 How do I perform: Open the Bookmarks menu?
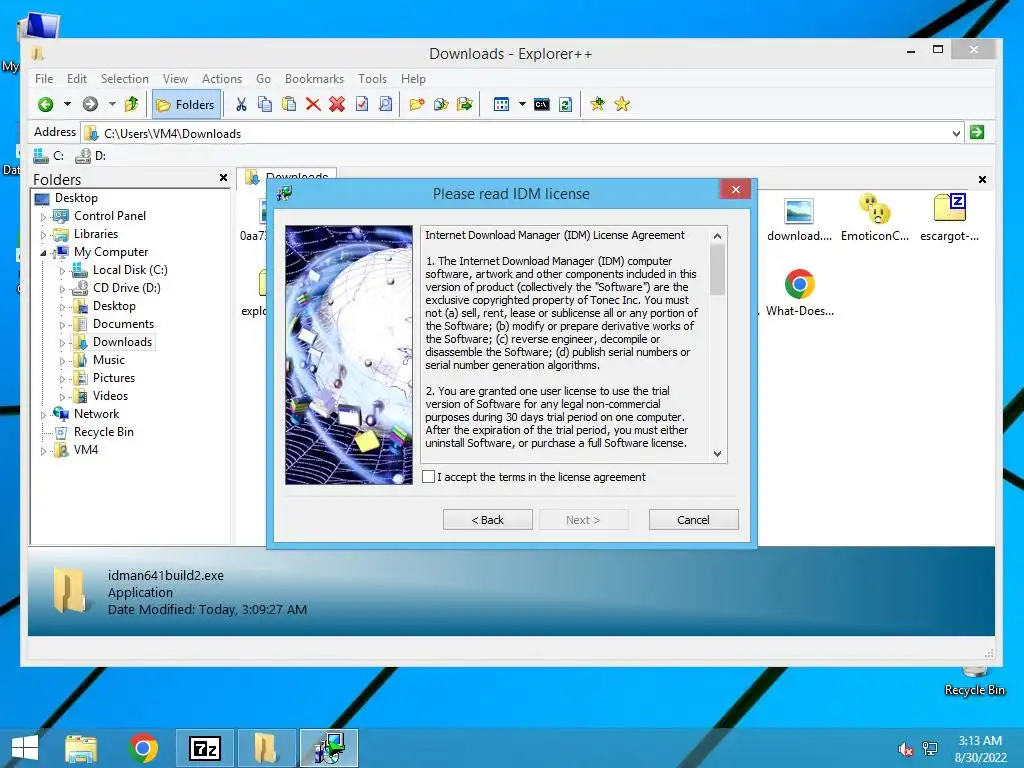click(314, 79)
